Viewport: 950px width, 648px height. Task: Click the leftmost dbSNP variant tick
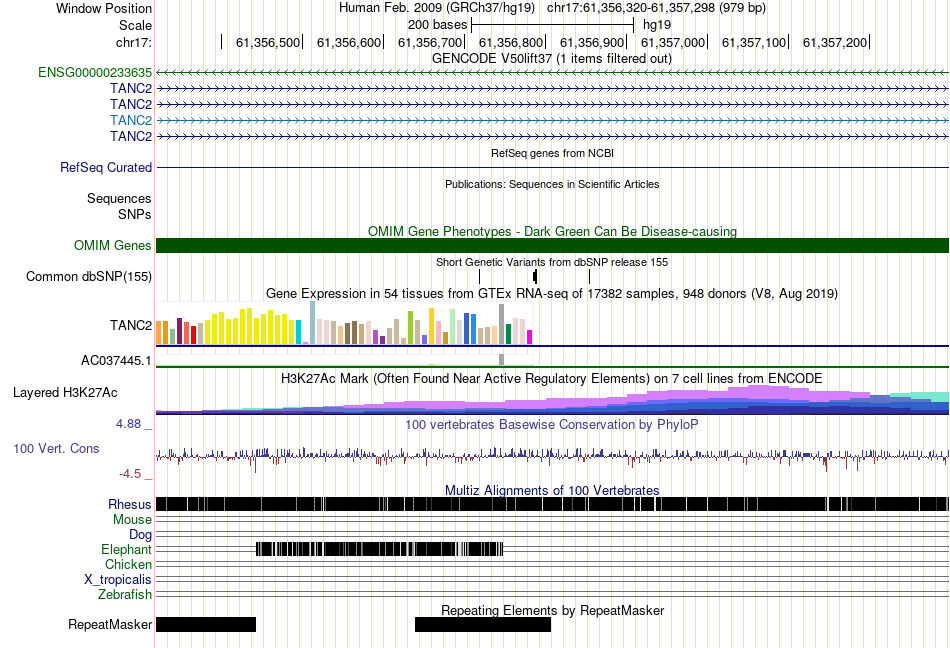(x=479, y=277)
